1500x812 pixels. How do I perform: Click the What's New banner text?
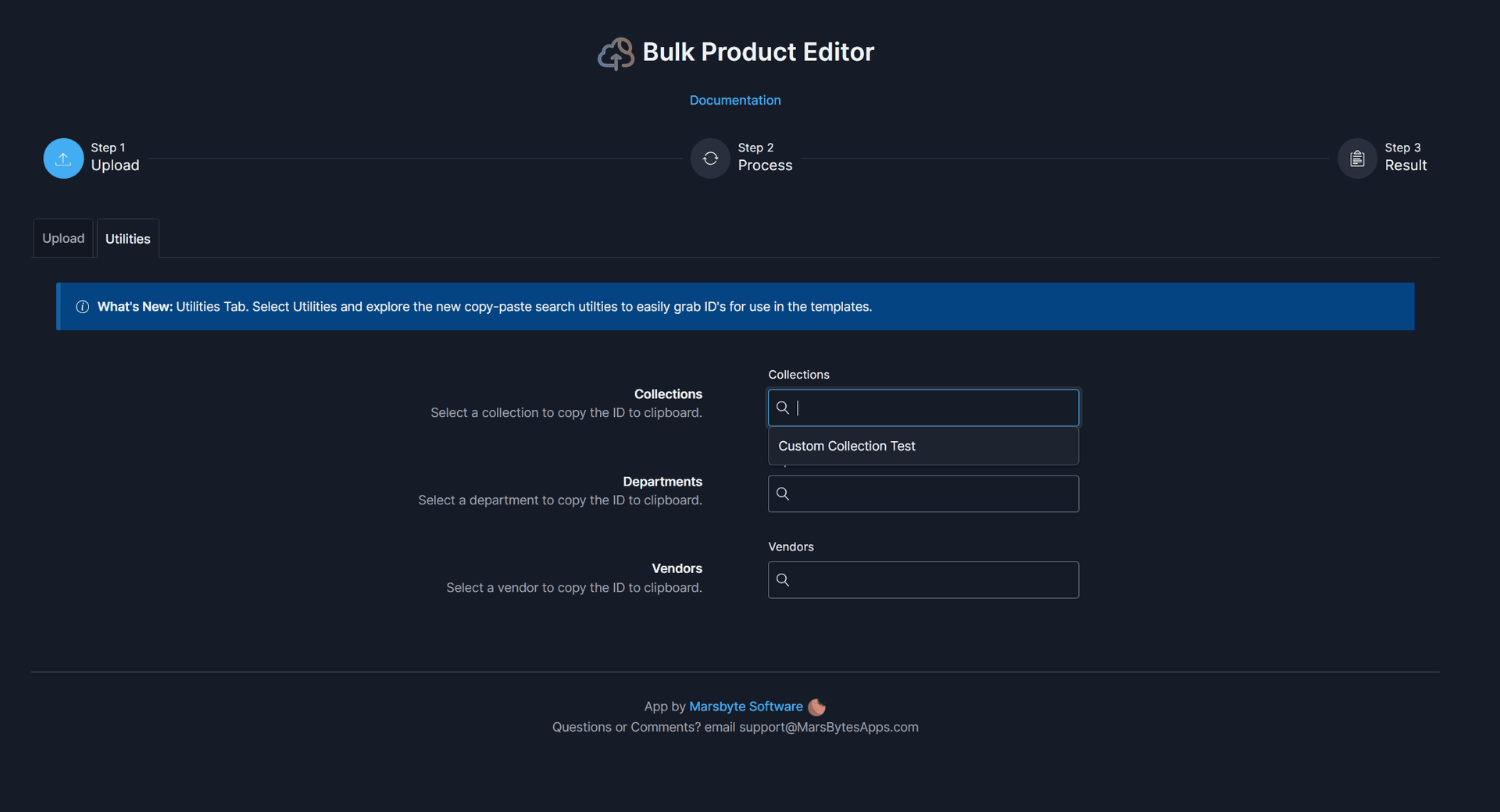[484, 306]
